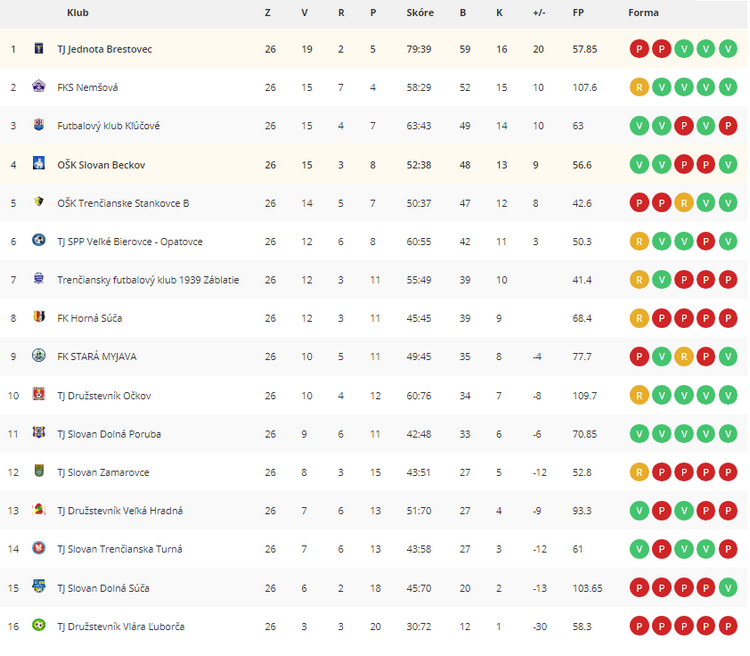This screenshot has height=656, width=750.
Task: Sort table by the Skóre column header
Action: pos(420,13)
